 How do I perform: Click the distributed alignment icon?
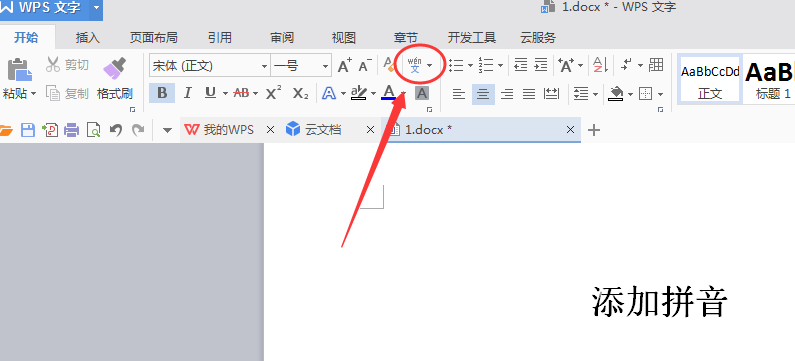pos(551,94)
